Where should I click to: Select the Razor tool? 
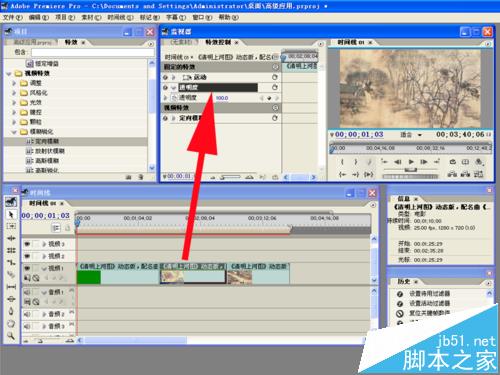pyautogui.click(x=11, y=275)
